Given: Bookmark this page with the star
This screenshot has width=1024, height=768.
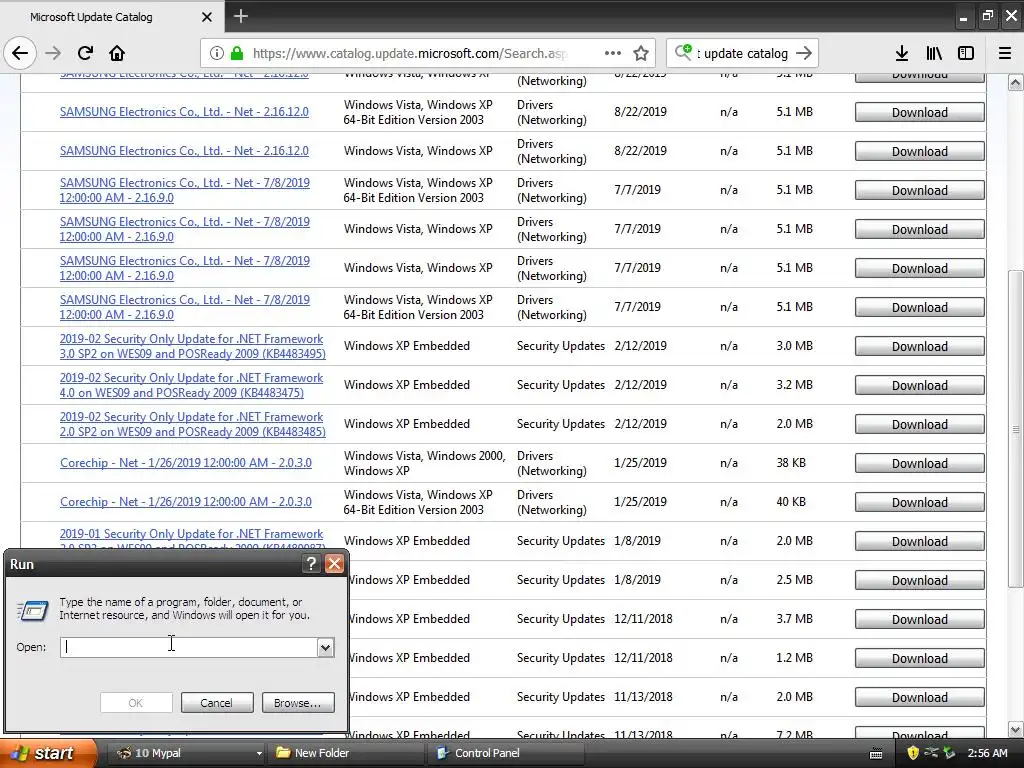Looking at the screenshot, I should 641,54.
